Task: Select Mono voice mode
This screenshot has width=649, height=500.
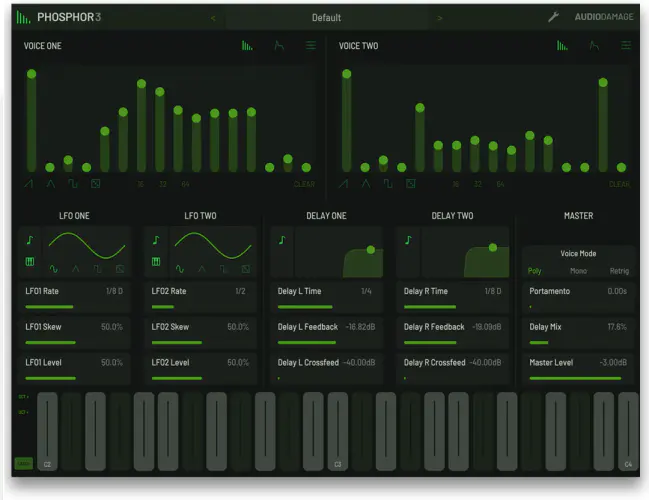Action: coord(578,271)
